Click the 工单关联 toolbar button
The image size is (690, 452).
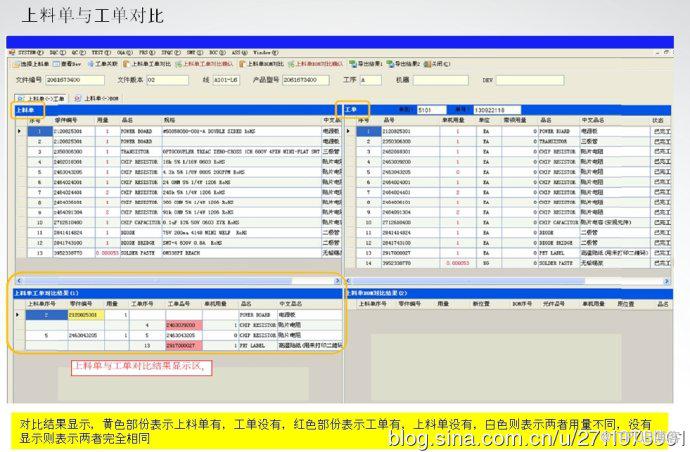(x=103, y=64)
